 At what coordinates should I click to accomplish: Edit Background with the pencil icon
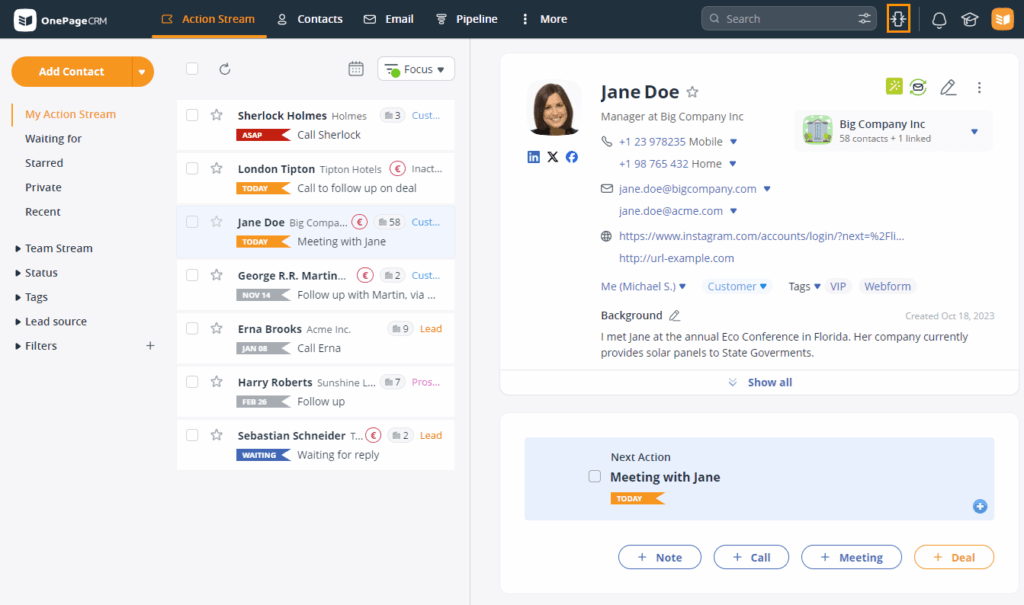tap(675, 316)
